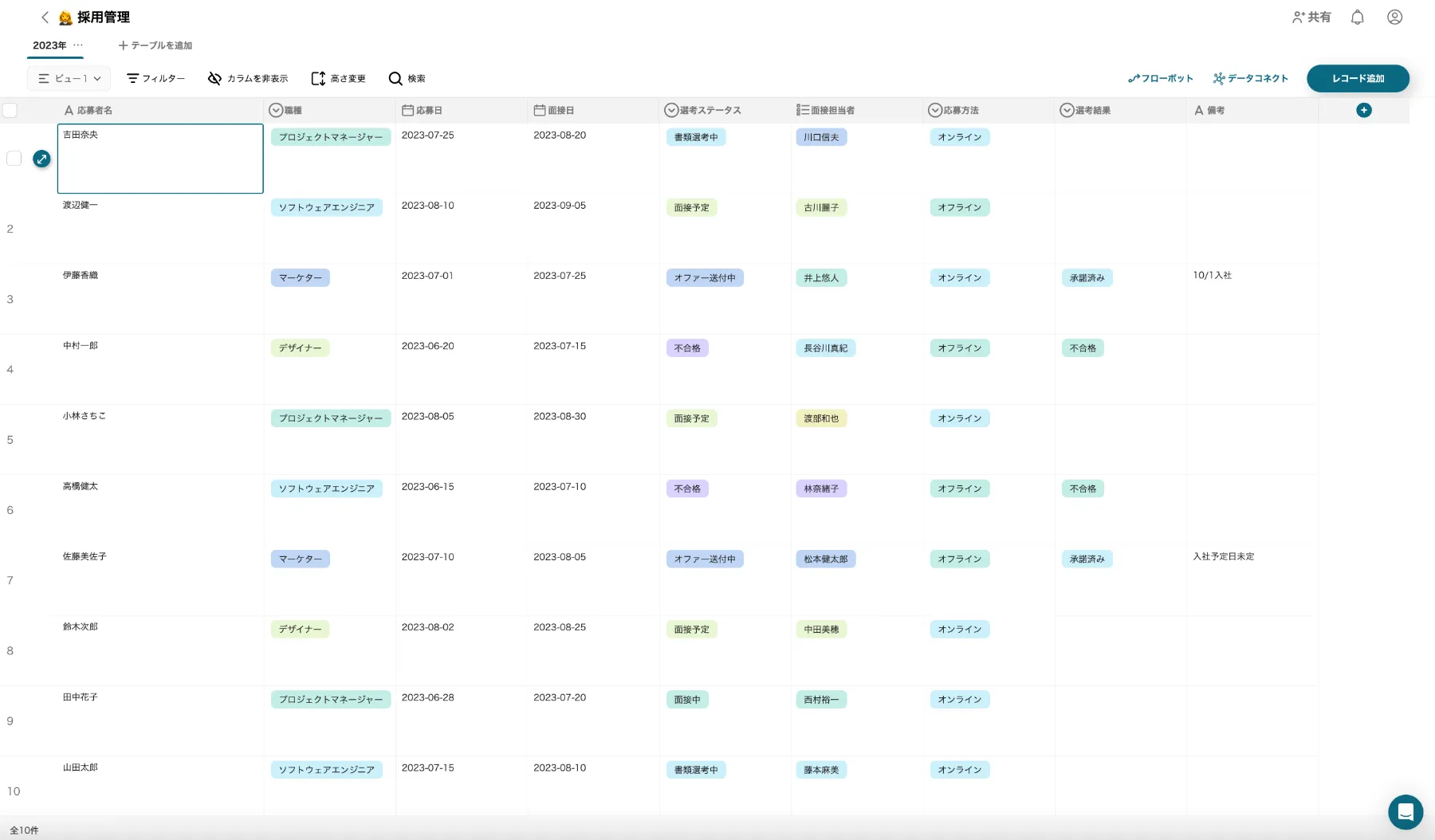Screen dimensions: 1435x840
Task: Open the chat support bubble icon
Action: tap(1406, 812)
